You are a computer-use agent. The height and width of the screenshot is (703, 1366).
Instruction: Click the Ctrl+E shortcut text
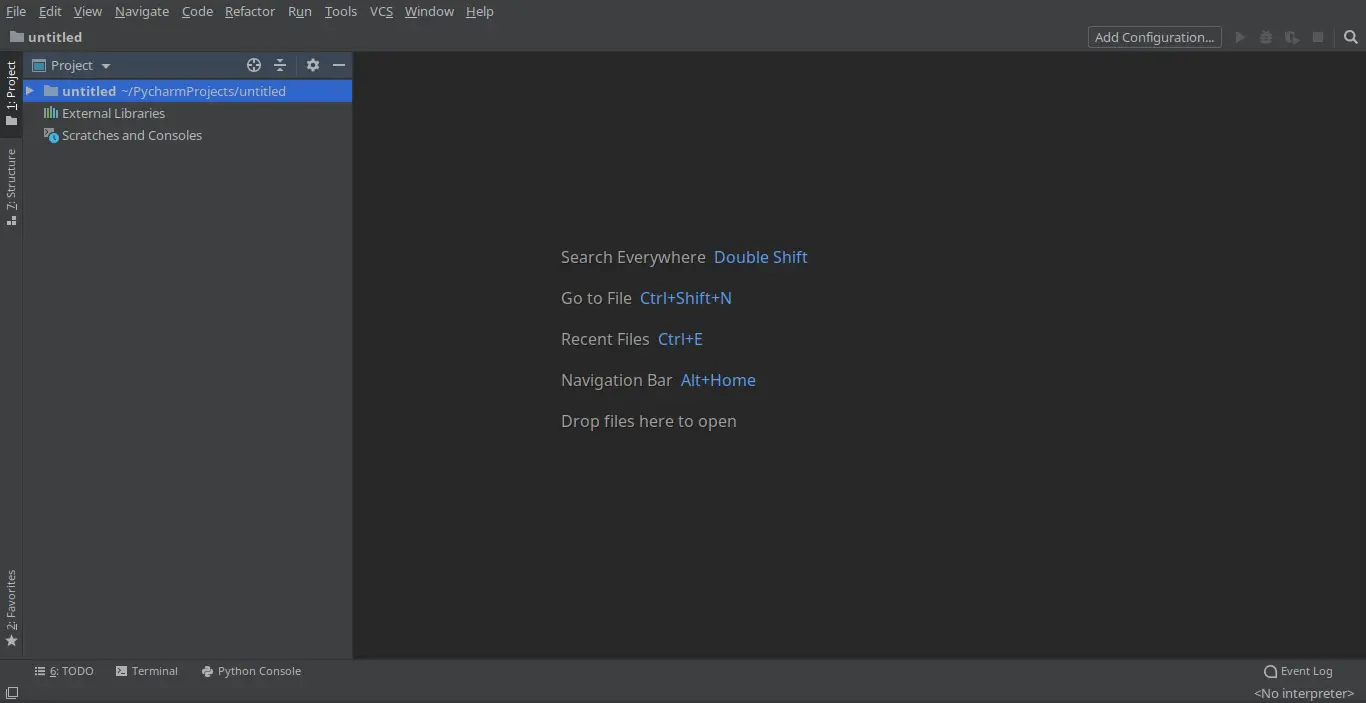[x=680, y=339]
